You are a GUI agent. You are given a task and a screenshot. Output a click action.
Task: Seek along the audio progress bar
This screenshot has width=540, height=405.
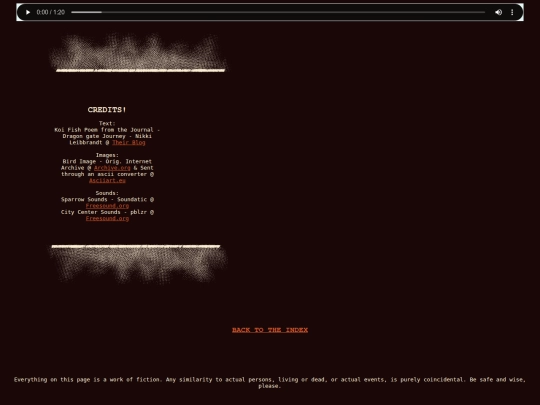[x=278, y=12]
